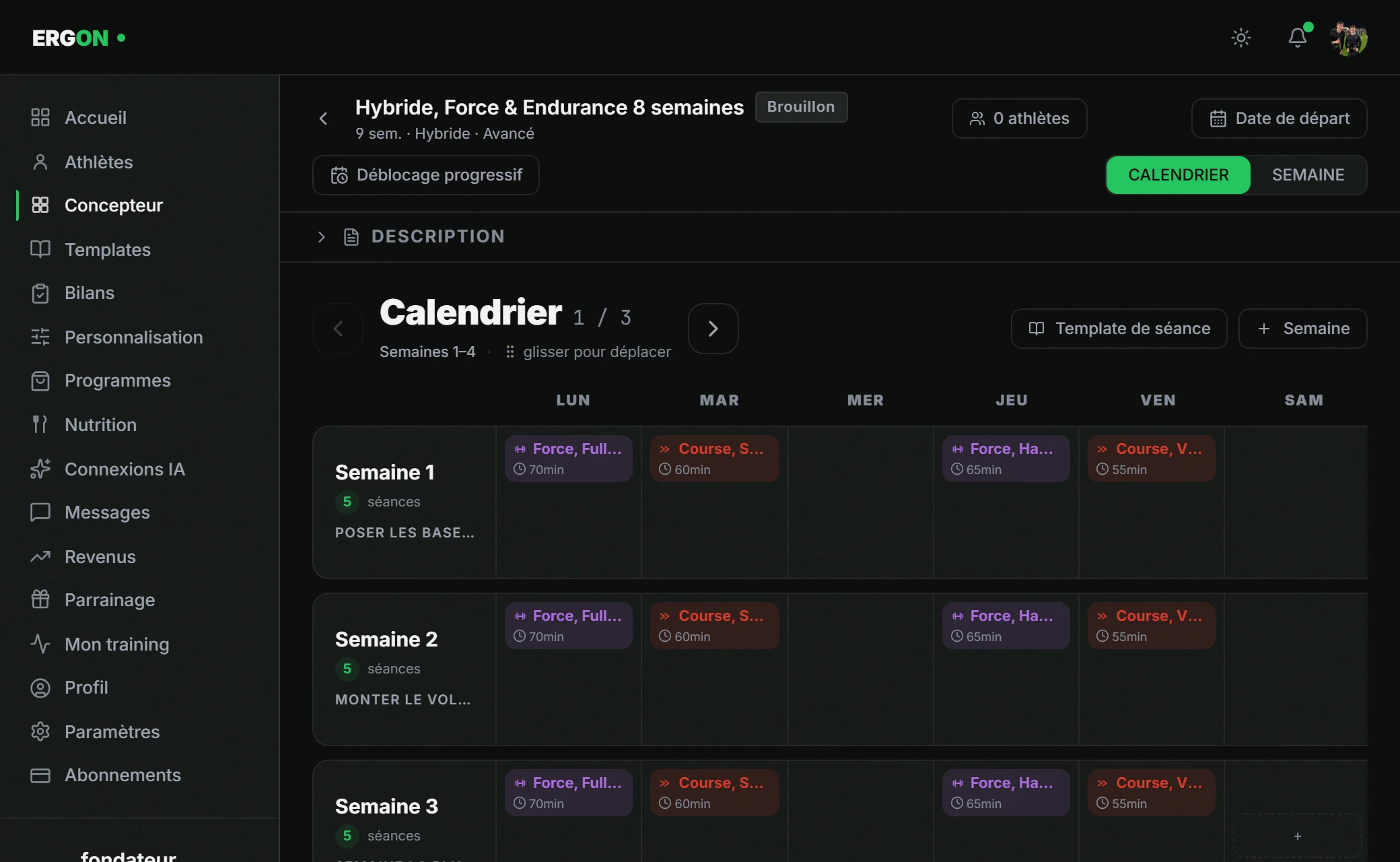The width and height of the screenshot is (1400, 862).
Task: Click the Mon training pulse icon
Action: [40, 644]
